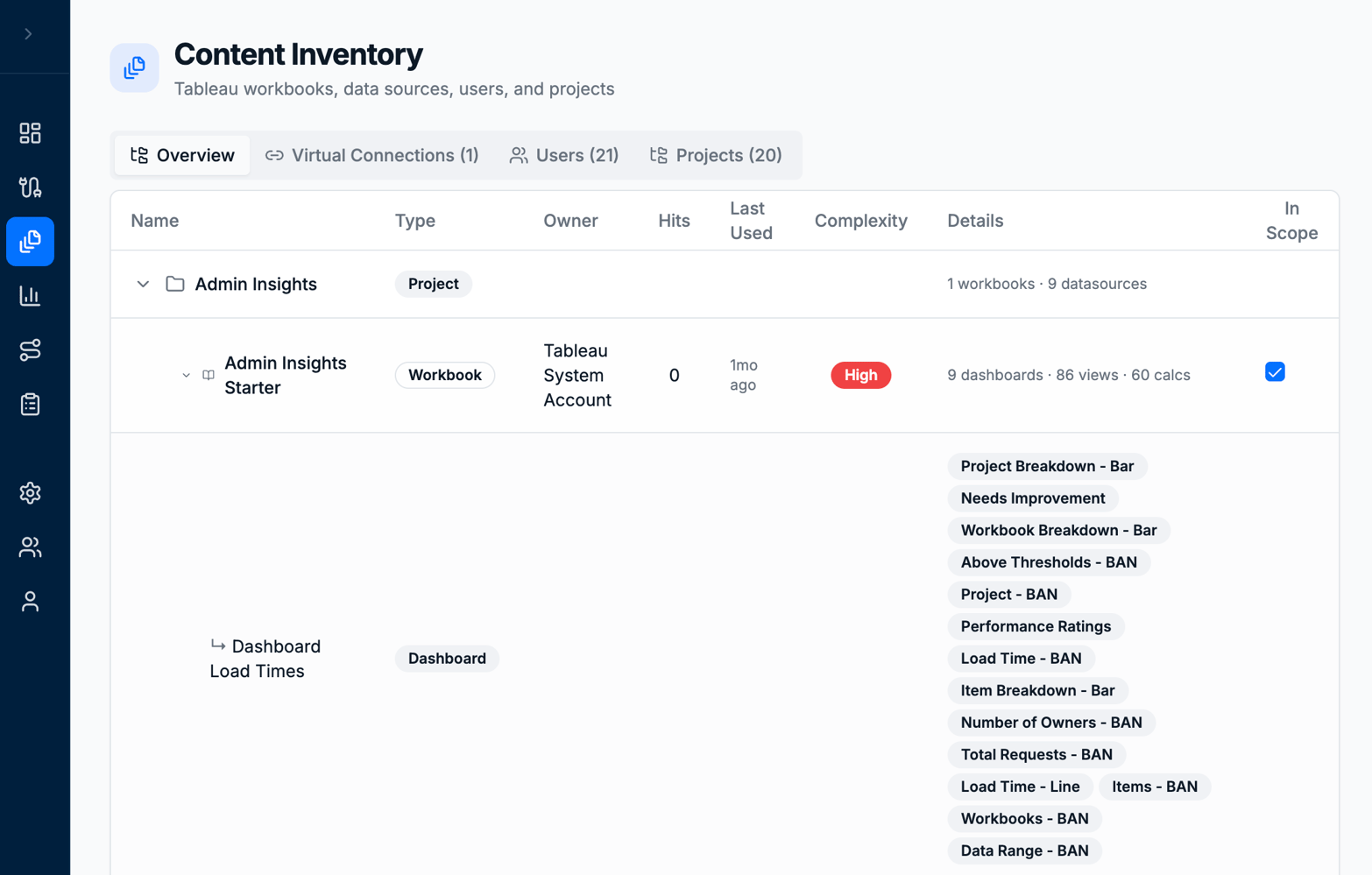Switch to the Projects (20) tab

pos(716,155)
